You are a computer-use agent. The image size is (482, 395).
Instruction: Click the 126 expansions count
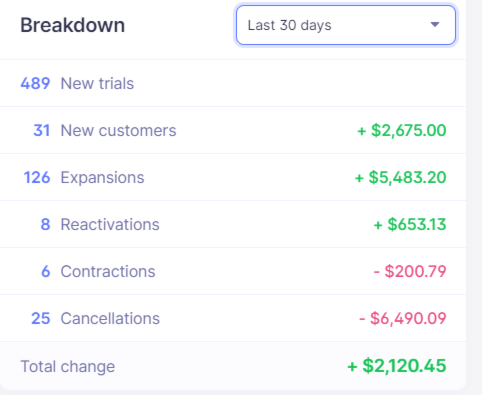tap(37, 177)
